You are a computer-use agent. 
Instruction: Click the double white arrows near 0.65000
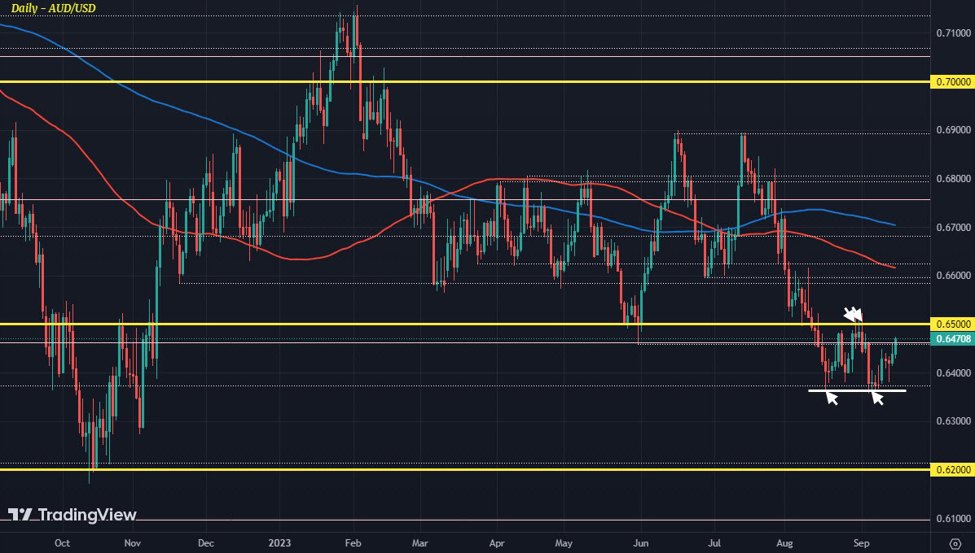point(853,313)
